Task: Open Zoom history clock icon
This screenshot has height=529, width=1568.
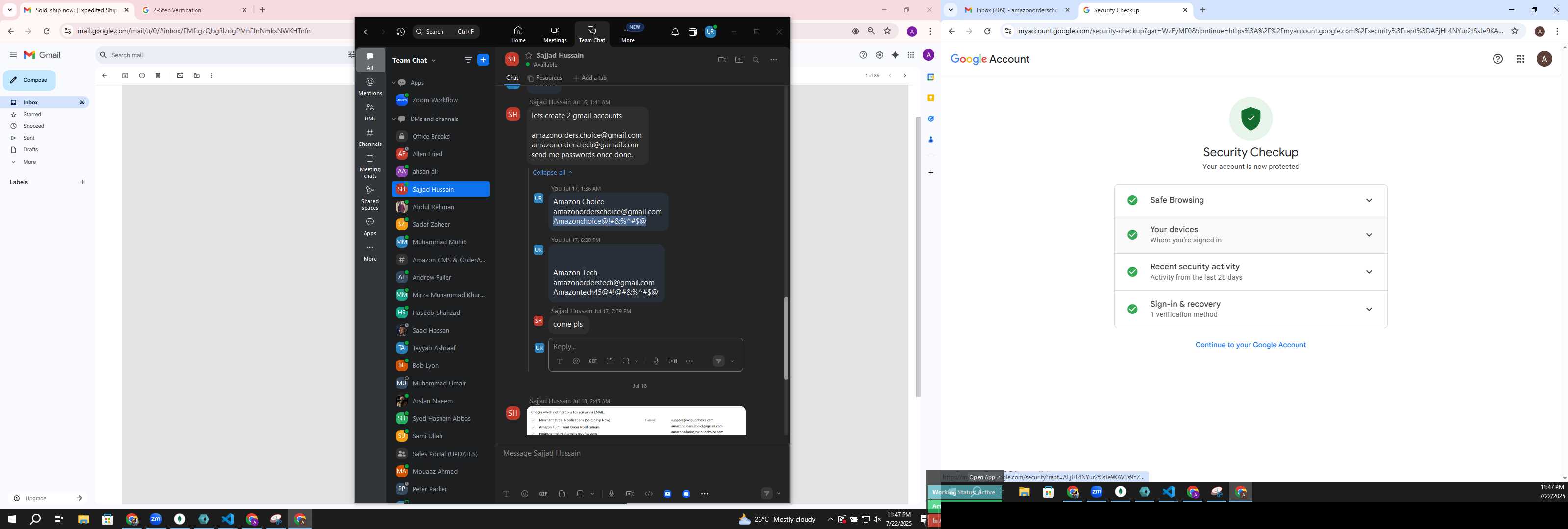Action: [x=400, y=32]
